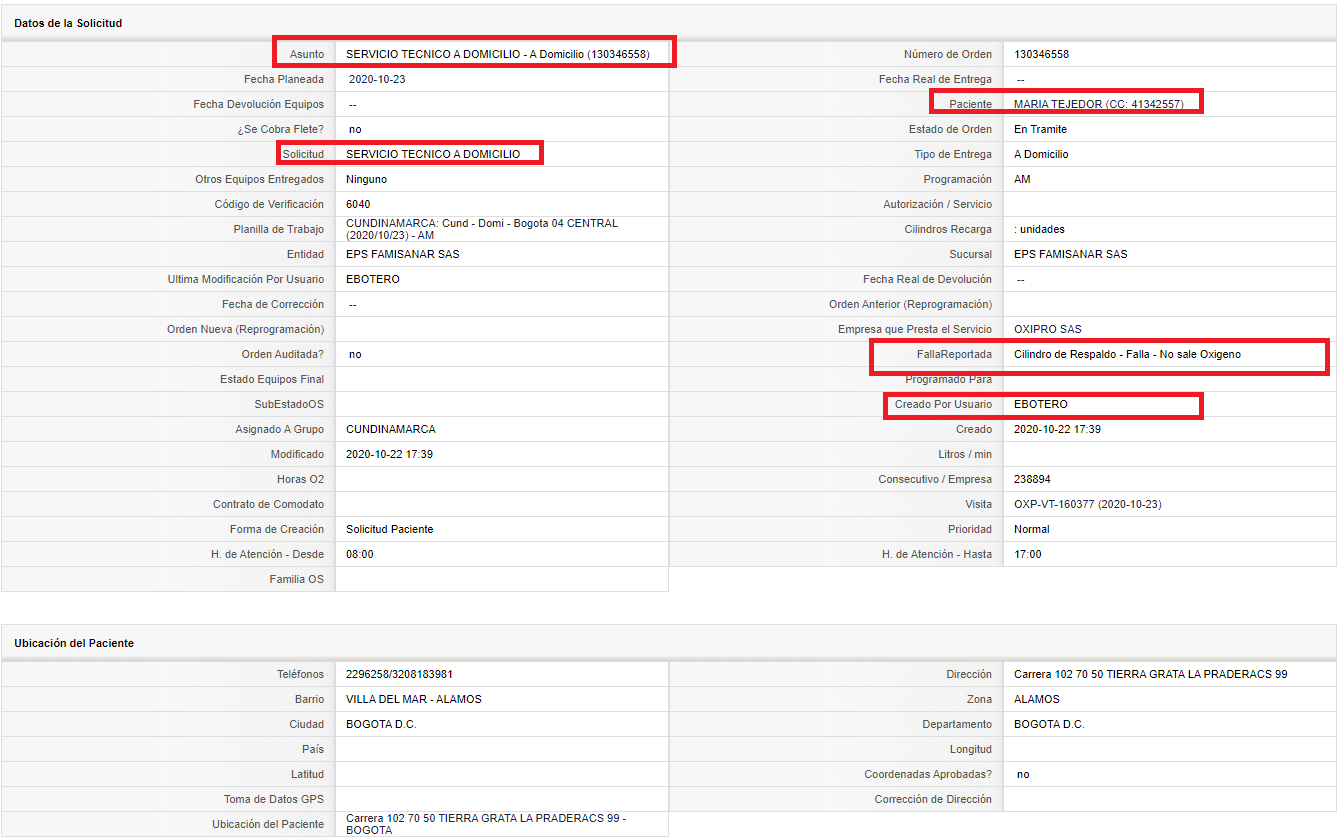Click the Estado Equipos Final label
The image size is (1340, 840).
click(272, 379)
